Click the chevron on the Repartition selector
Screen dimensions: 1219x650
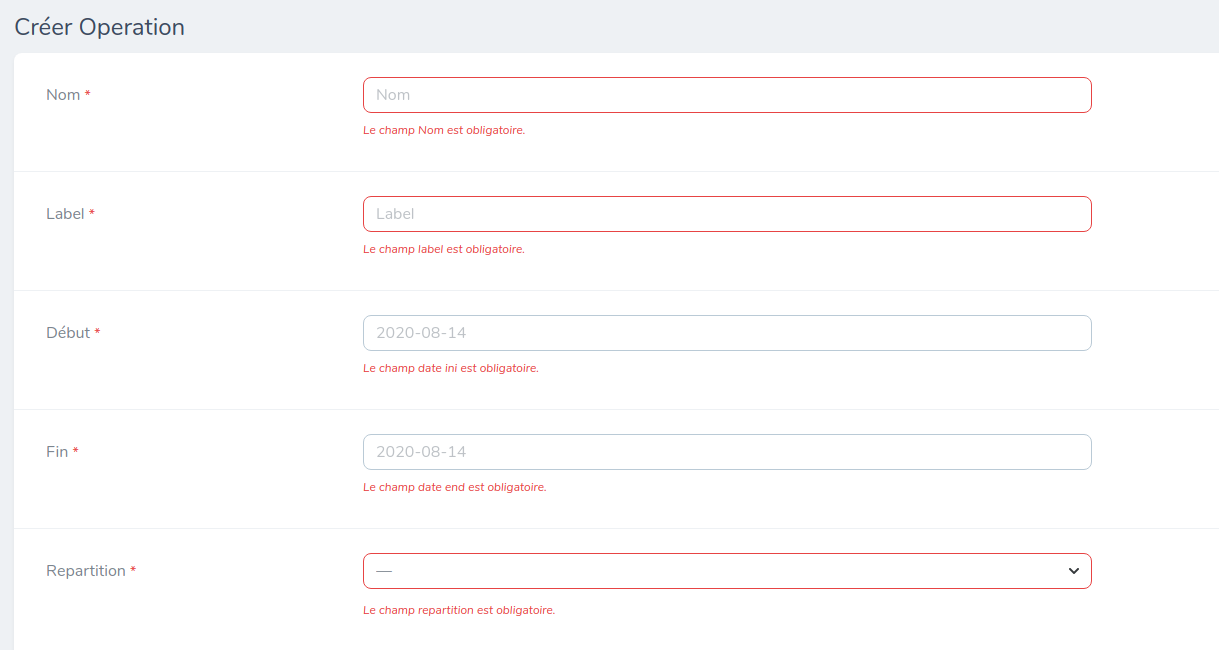(1074, 570)
